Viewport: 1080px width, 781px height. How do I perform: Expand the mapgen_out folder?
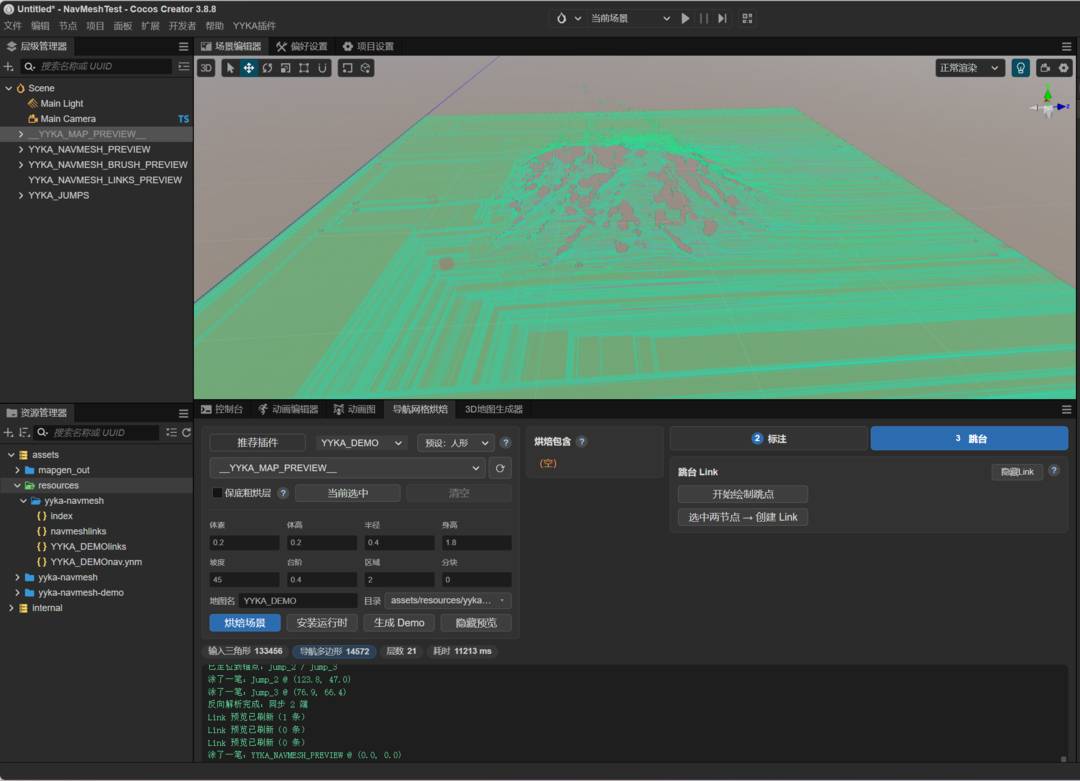17,470
